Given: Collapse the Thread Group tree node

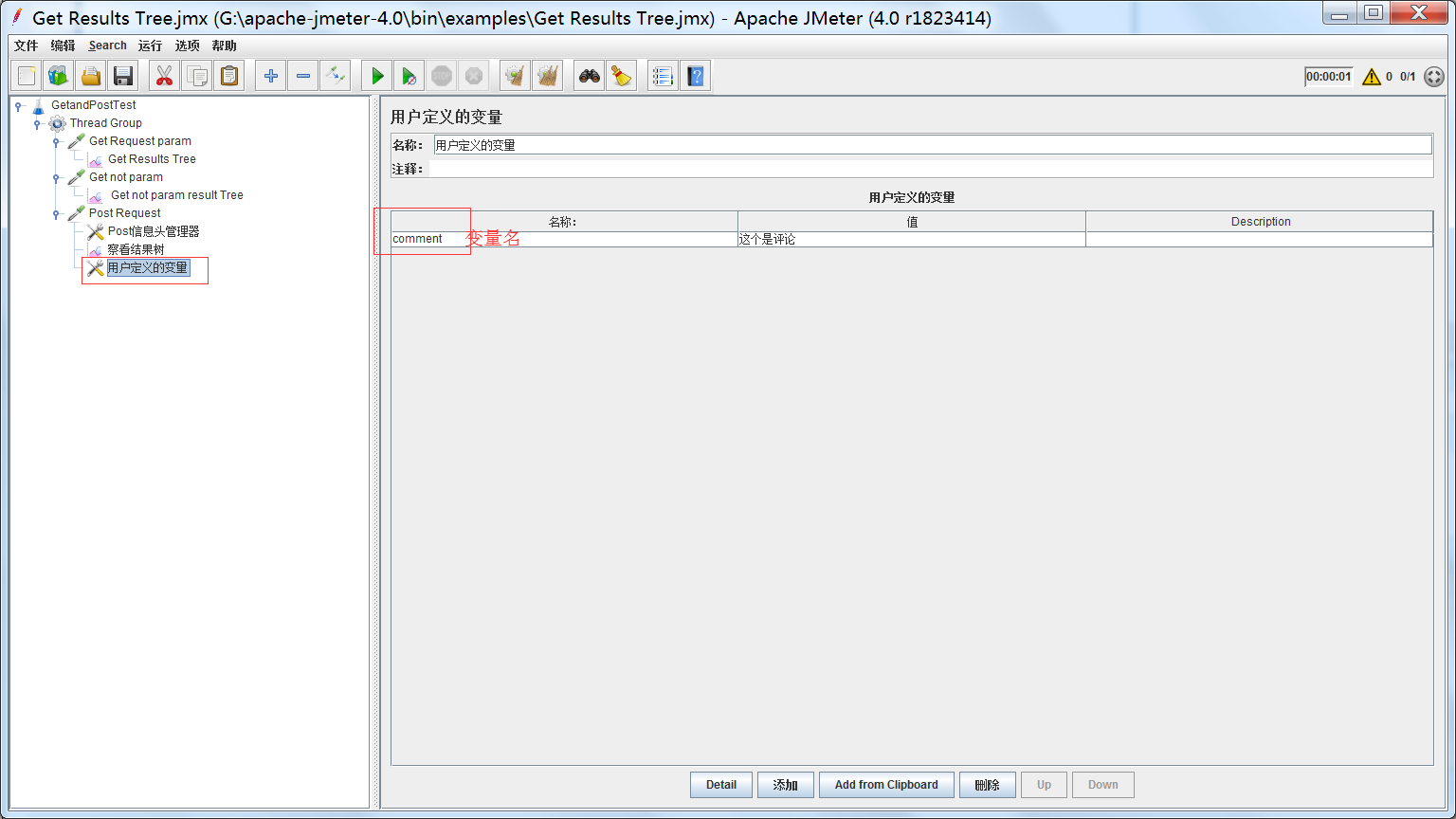Looking at the screenshot, I should pyautogui.click(x=36, y=122).
